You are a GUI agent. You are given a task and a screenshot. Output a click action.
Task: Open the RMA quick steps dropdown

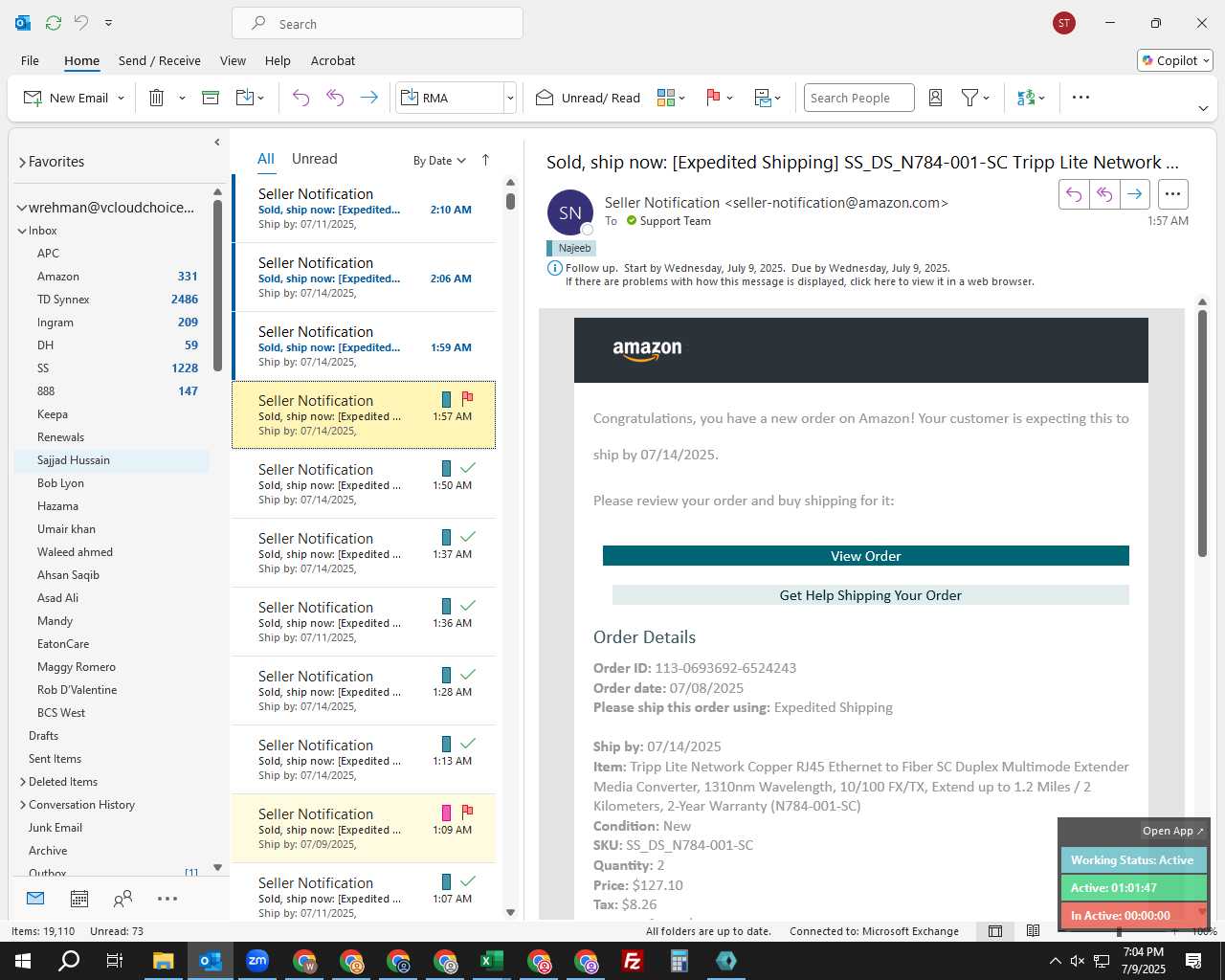(510, 98)
